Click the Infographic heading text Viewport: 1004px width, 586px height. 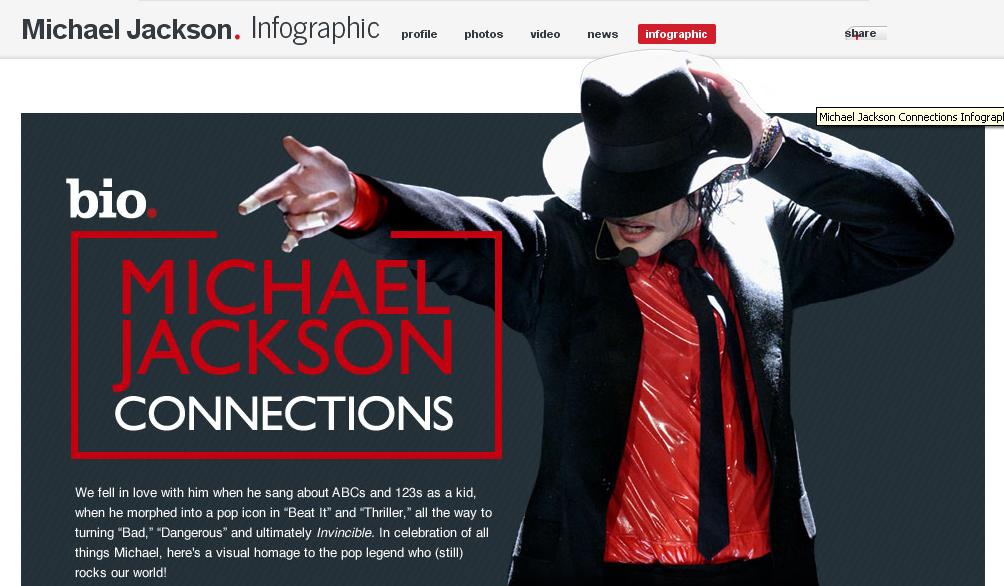(x=315, y=29)
